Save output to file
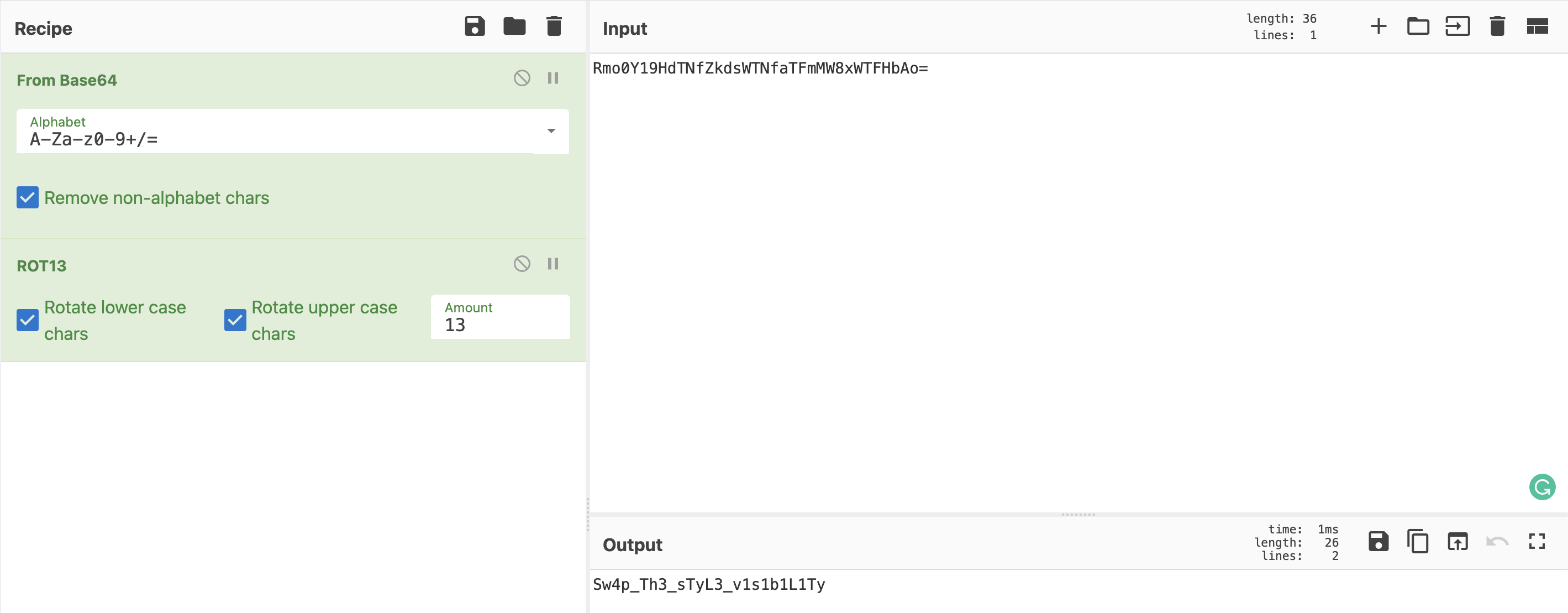 (1378, 541)
